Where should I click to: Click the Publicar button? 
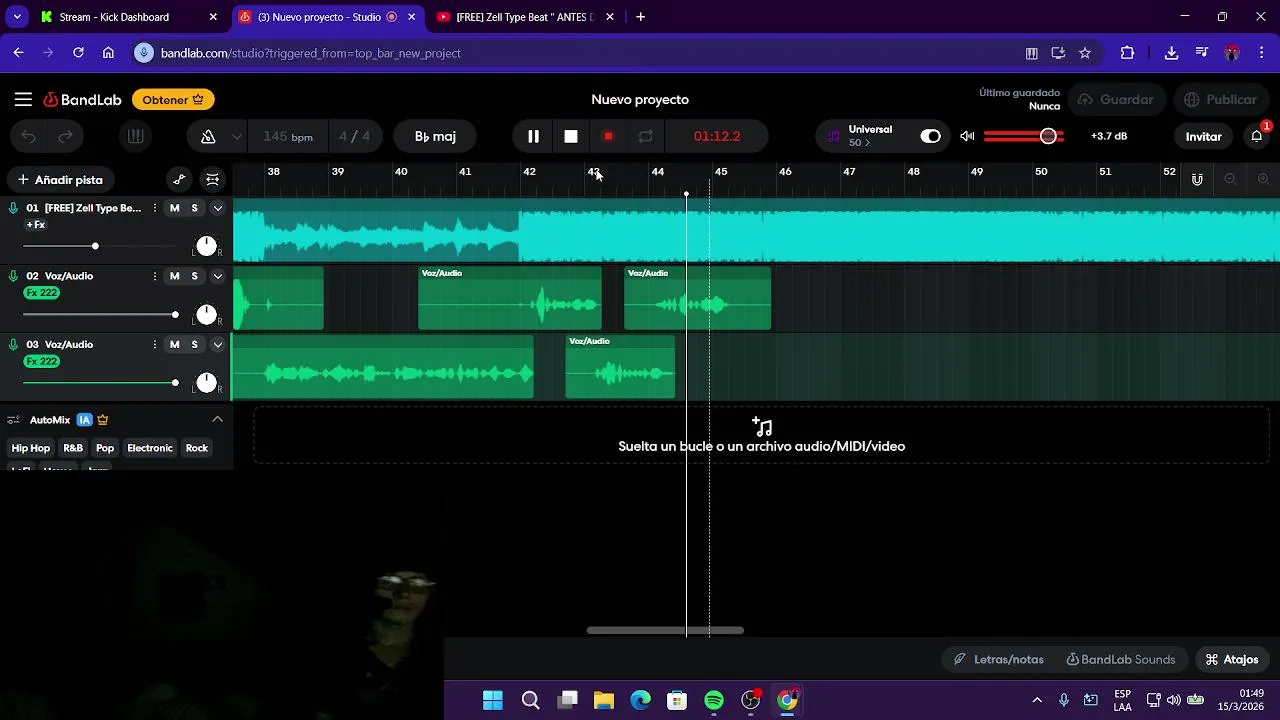[x=1220, y=100]
